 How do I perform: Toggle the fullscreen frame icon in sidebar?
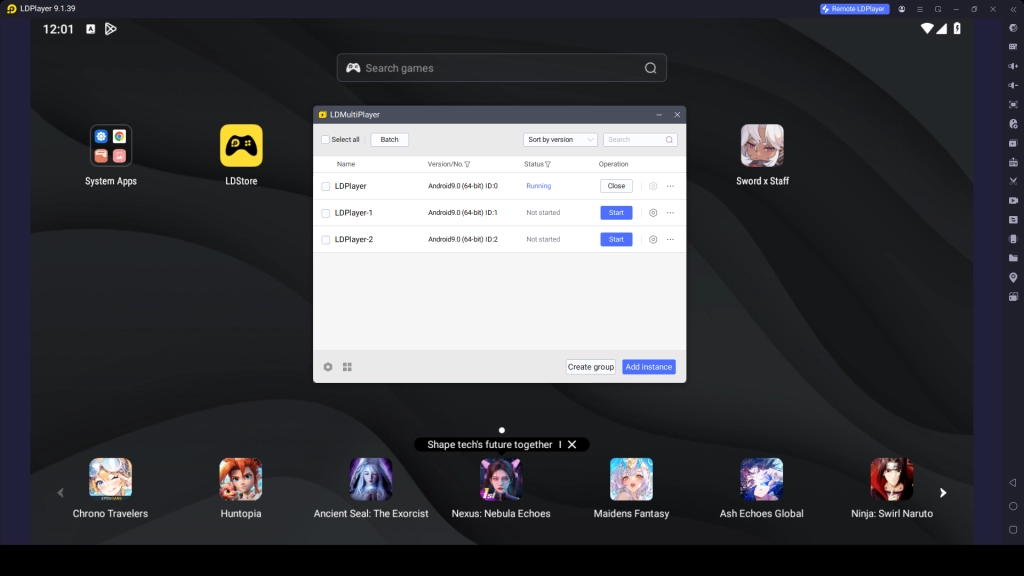pyautogui.click(x=1013, y=104)
